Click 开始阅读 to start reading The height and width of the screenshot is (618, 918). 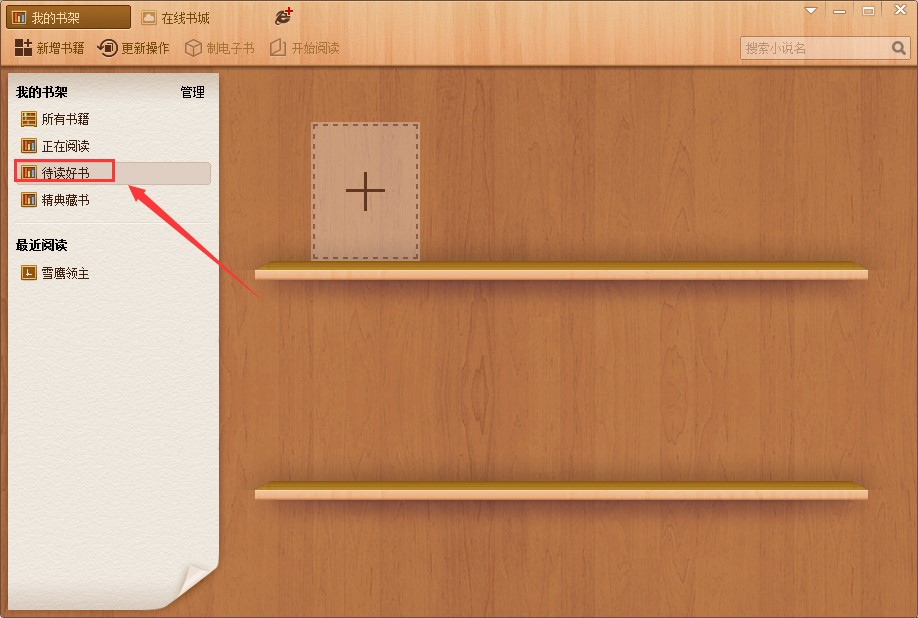[304, 48]
